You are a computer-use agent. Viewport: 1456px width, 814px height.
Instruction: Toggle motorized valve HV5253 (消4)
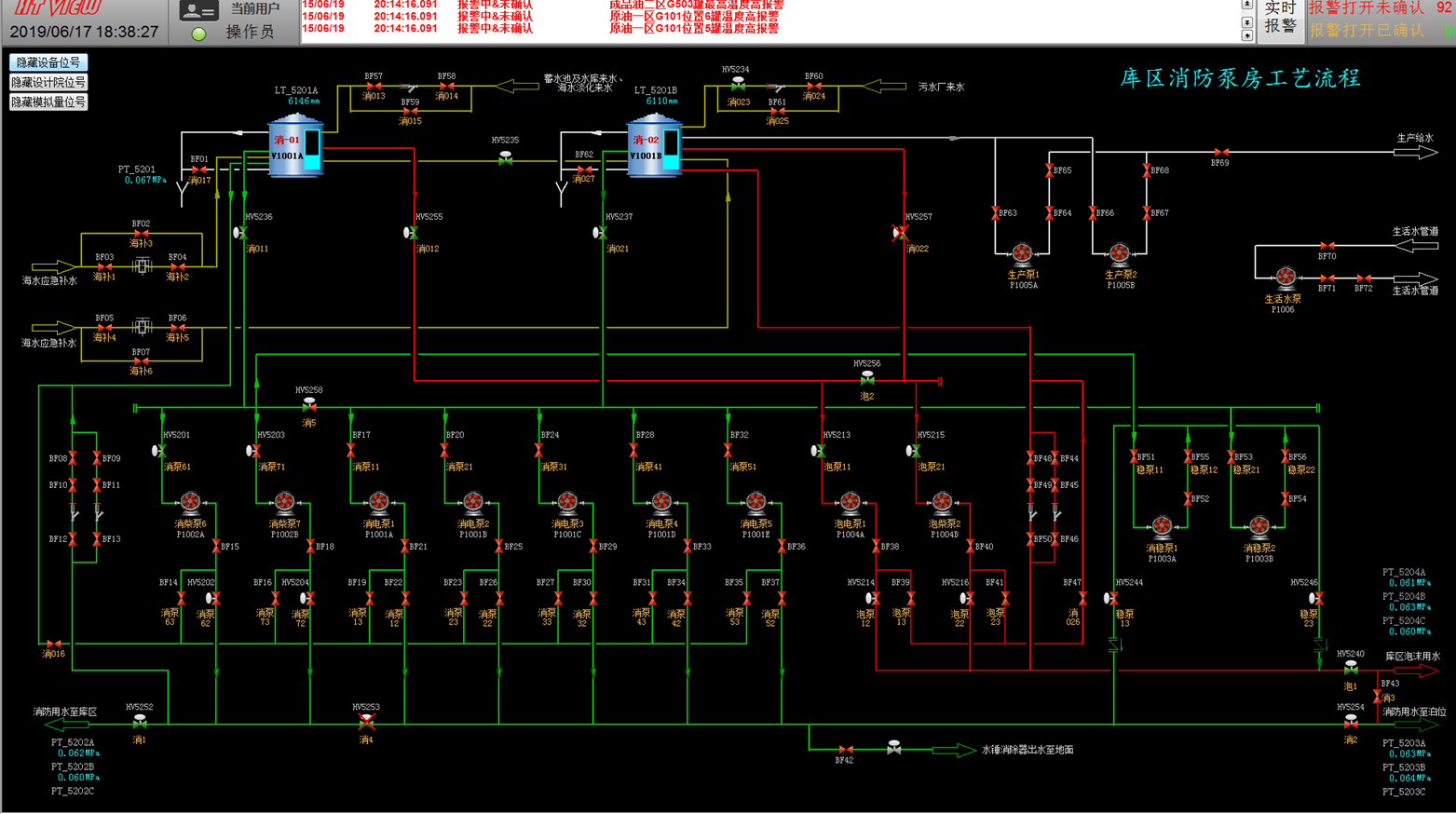[x=366, y=722]
